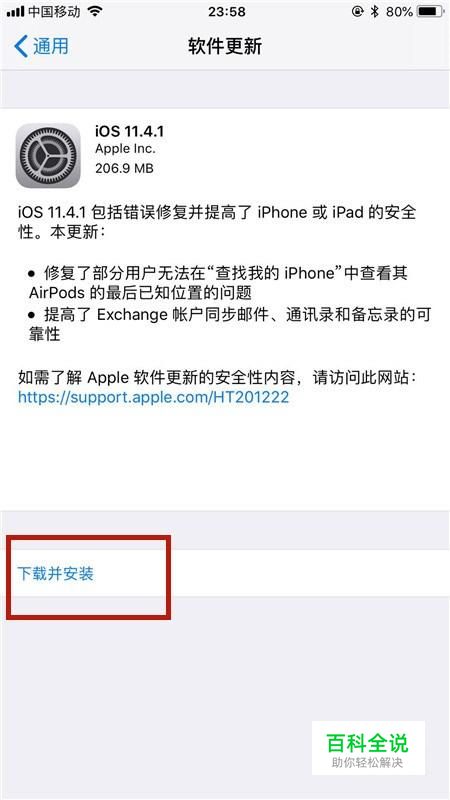Tap the orientation lock status icon

358,11
